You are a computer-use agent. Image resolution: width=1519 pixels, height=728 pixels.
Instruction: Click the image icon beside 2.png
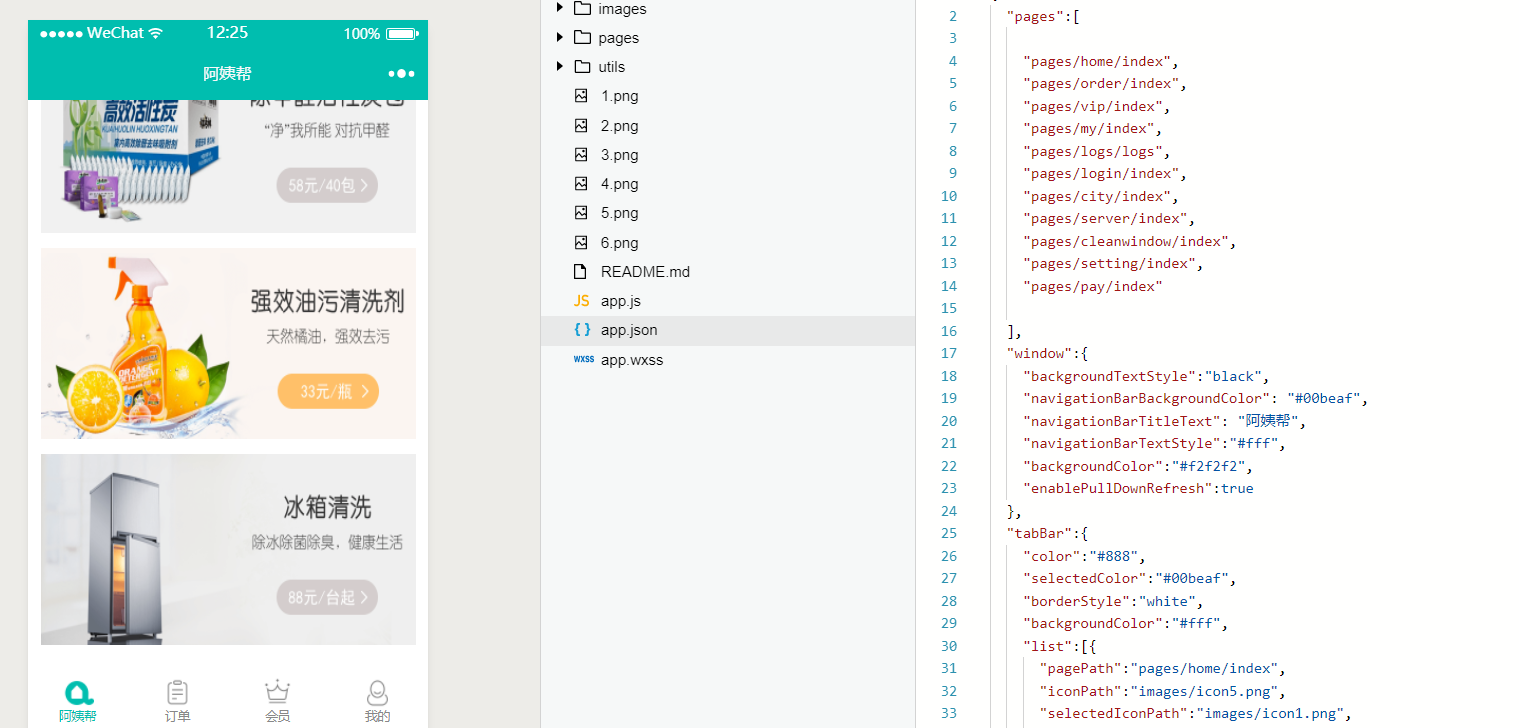(x=581, y=126)
